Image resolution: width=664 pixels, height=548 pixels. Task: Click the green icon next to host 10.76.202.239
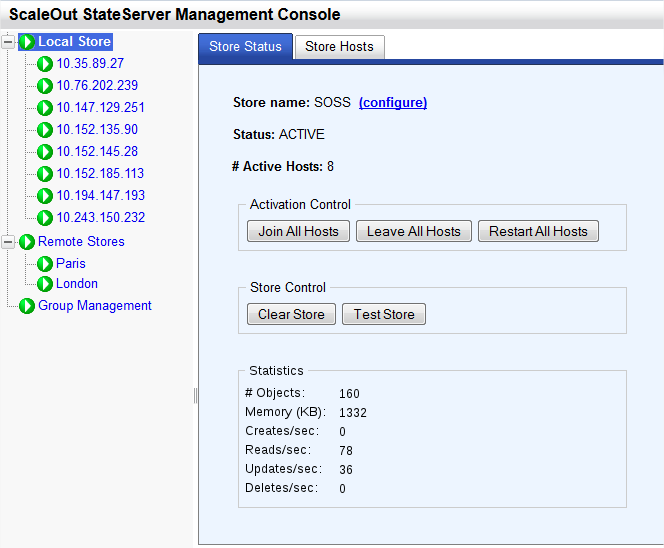click(45, 86)
